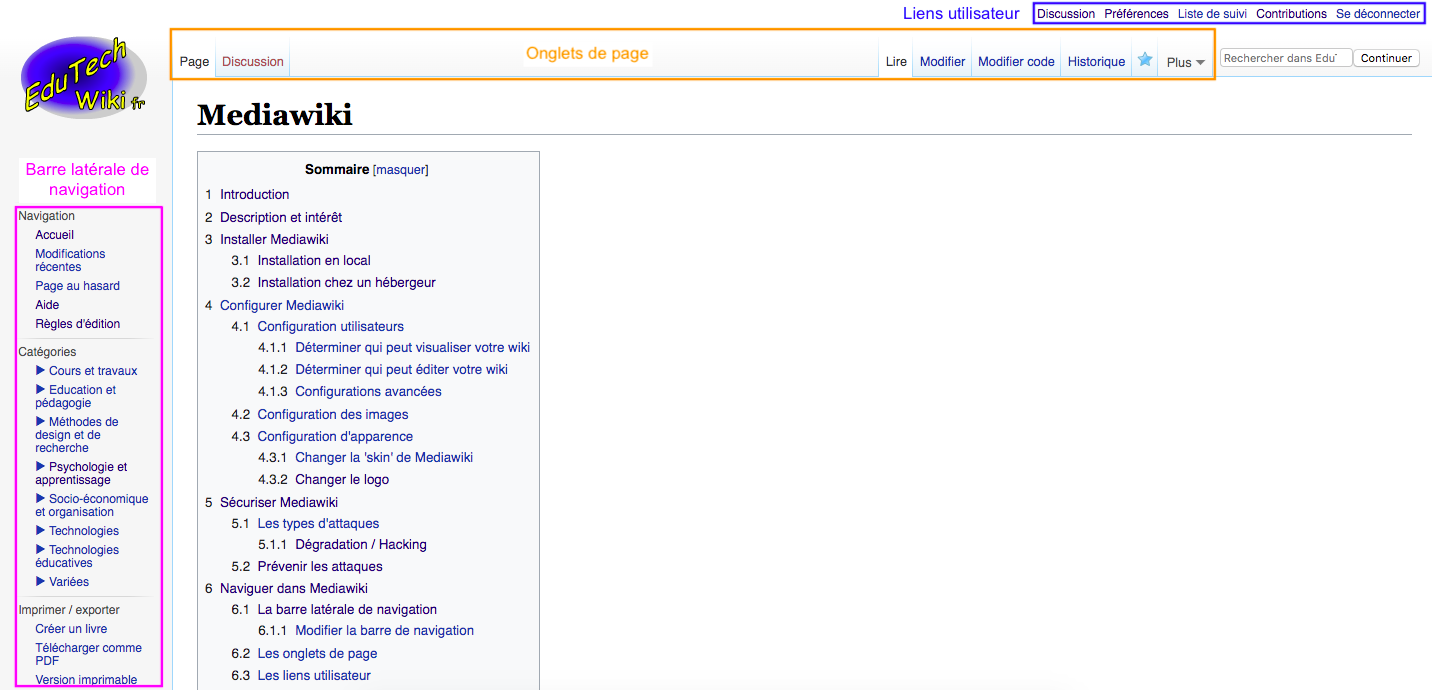Open the Plus dropdown menu
Screen dimensions: 1432x690
pyautogui.click(x=1186, y=62)
